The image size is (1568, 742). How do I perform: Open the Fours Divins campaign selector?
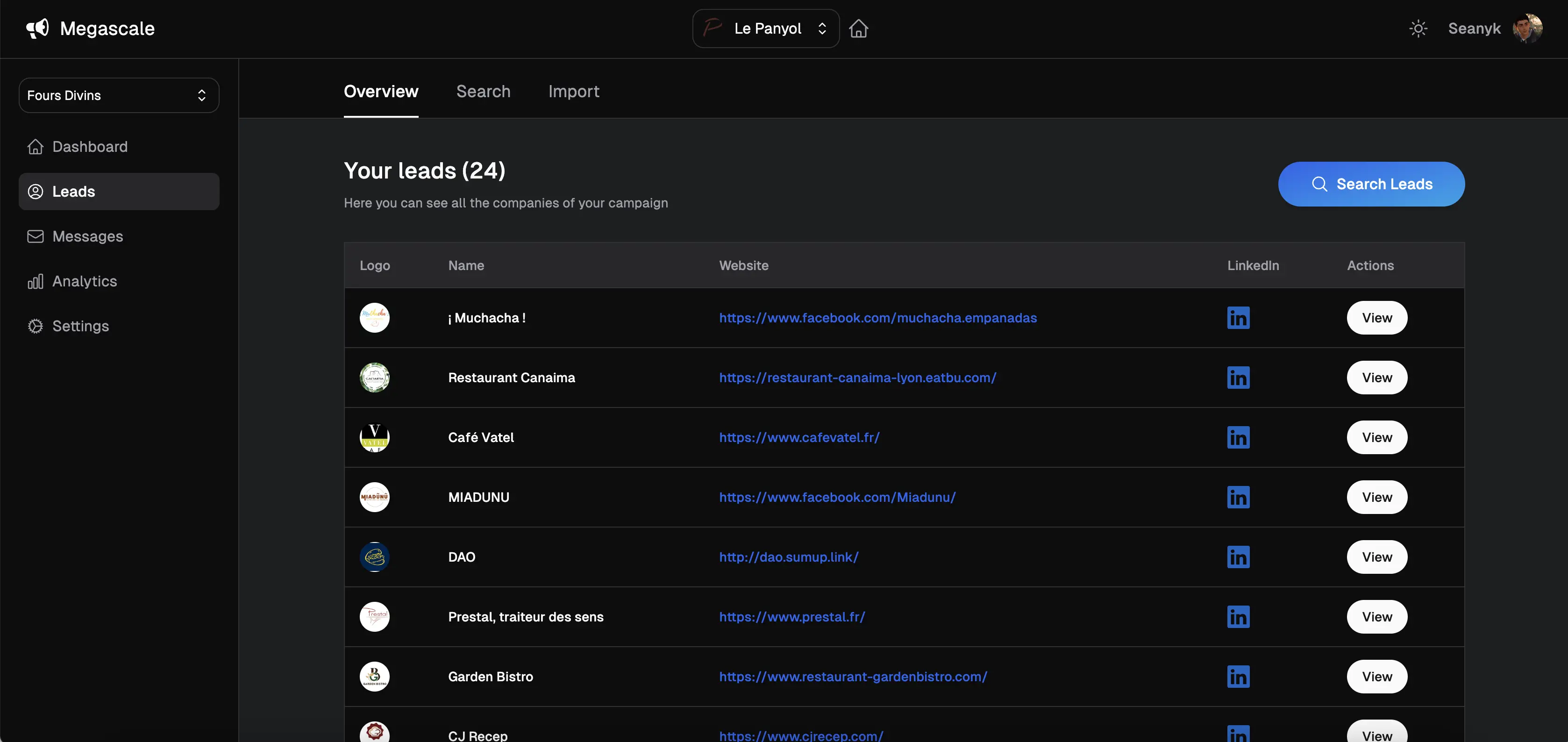[x=119, y=95]
